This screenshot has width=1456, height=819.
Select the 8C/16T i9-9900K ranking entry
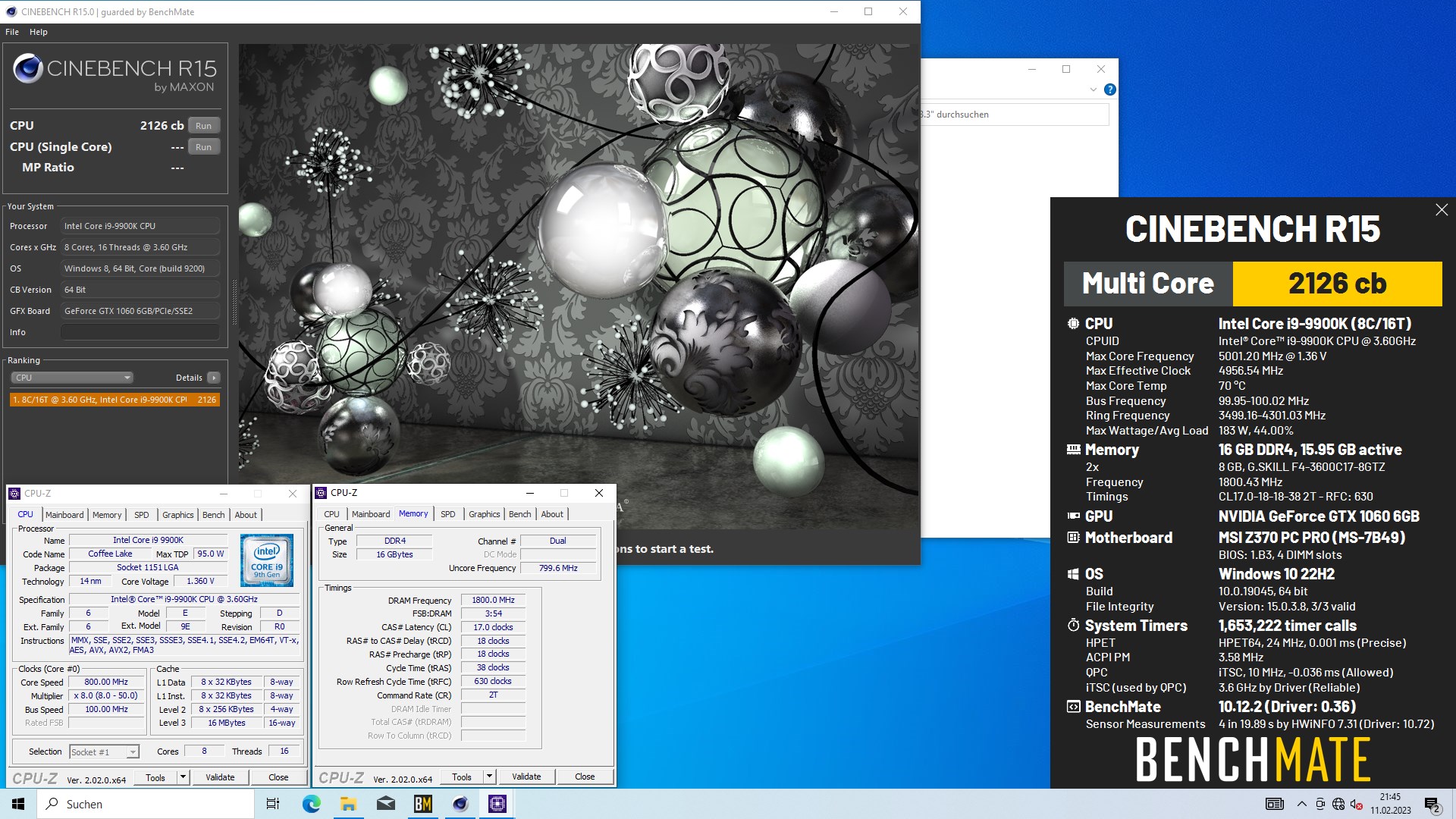(115, 400)
